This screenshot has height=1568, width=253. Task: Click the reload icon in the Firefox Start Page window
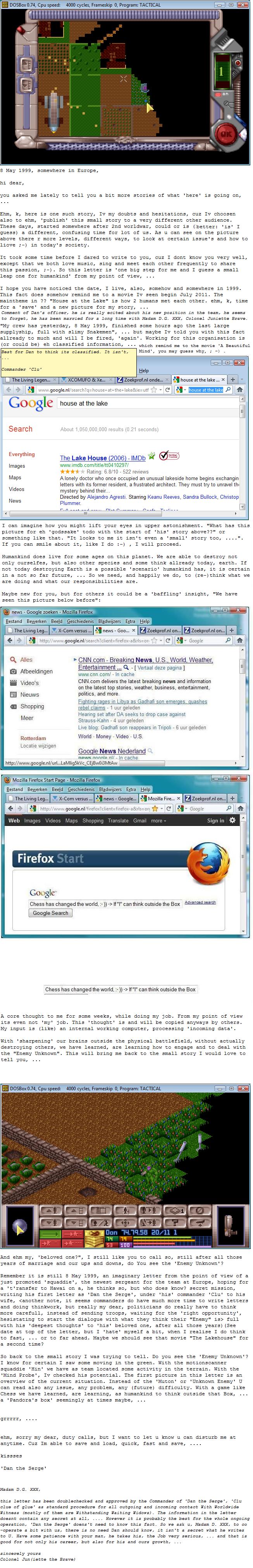tap(169, 809)
